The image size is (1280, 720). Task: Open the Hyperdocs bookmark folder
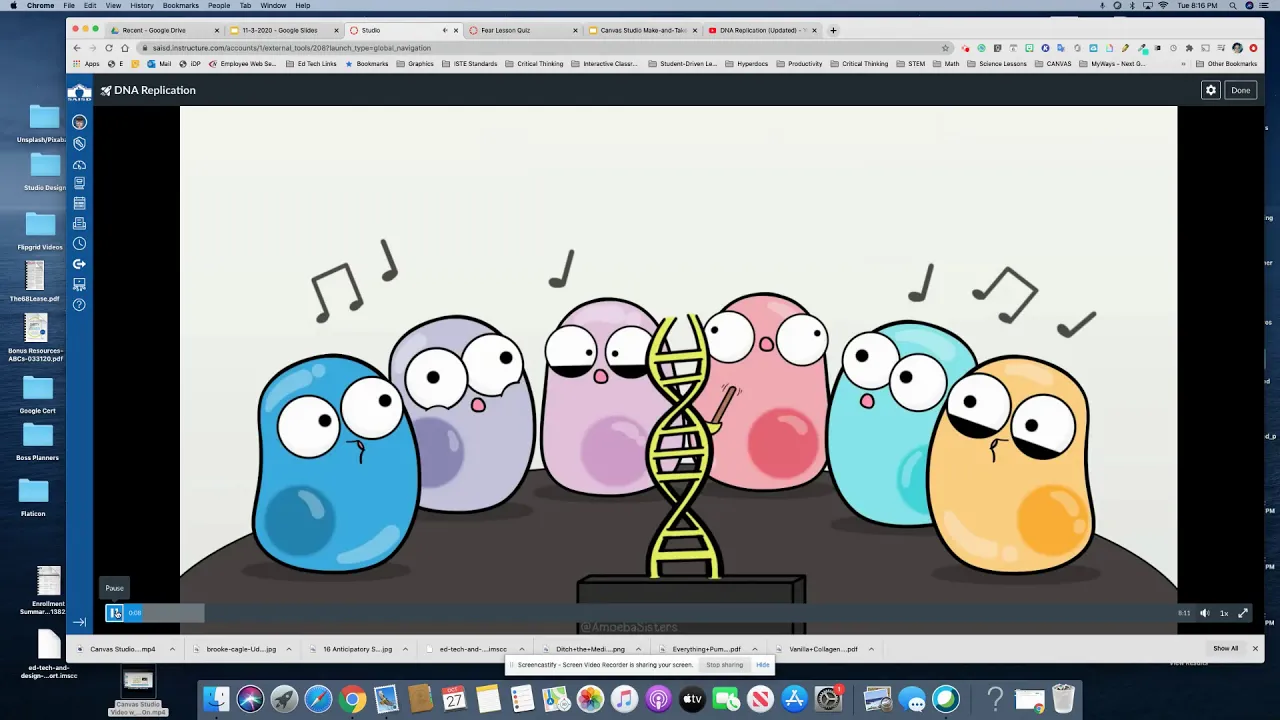pos(747,64)
